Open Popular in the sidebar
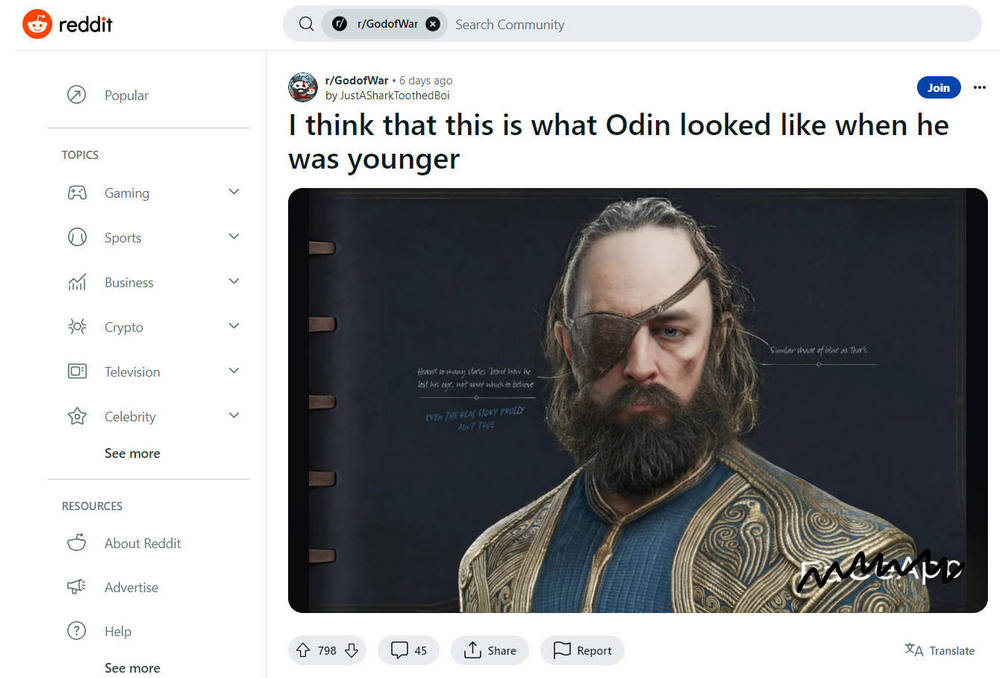 pyautogui.click(x=126, y=95)
